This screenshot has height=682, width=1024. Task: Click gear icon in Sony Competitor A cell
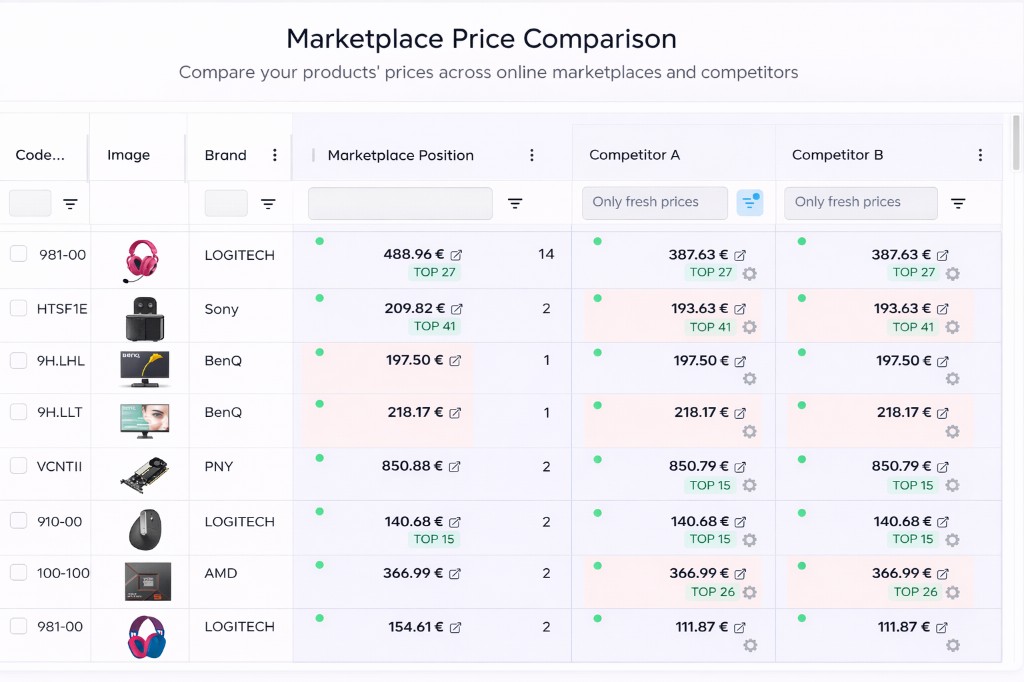coord(749,327)
